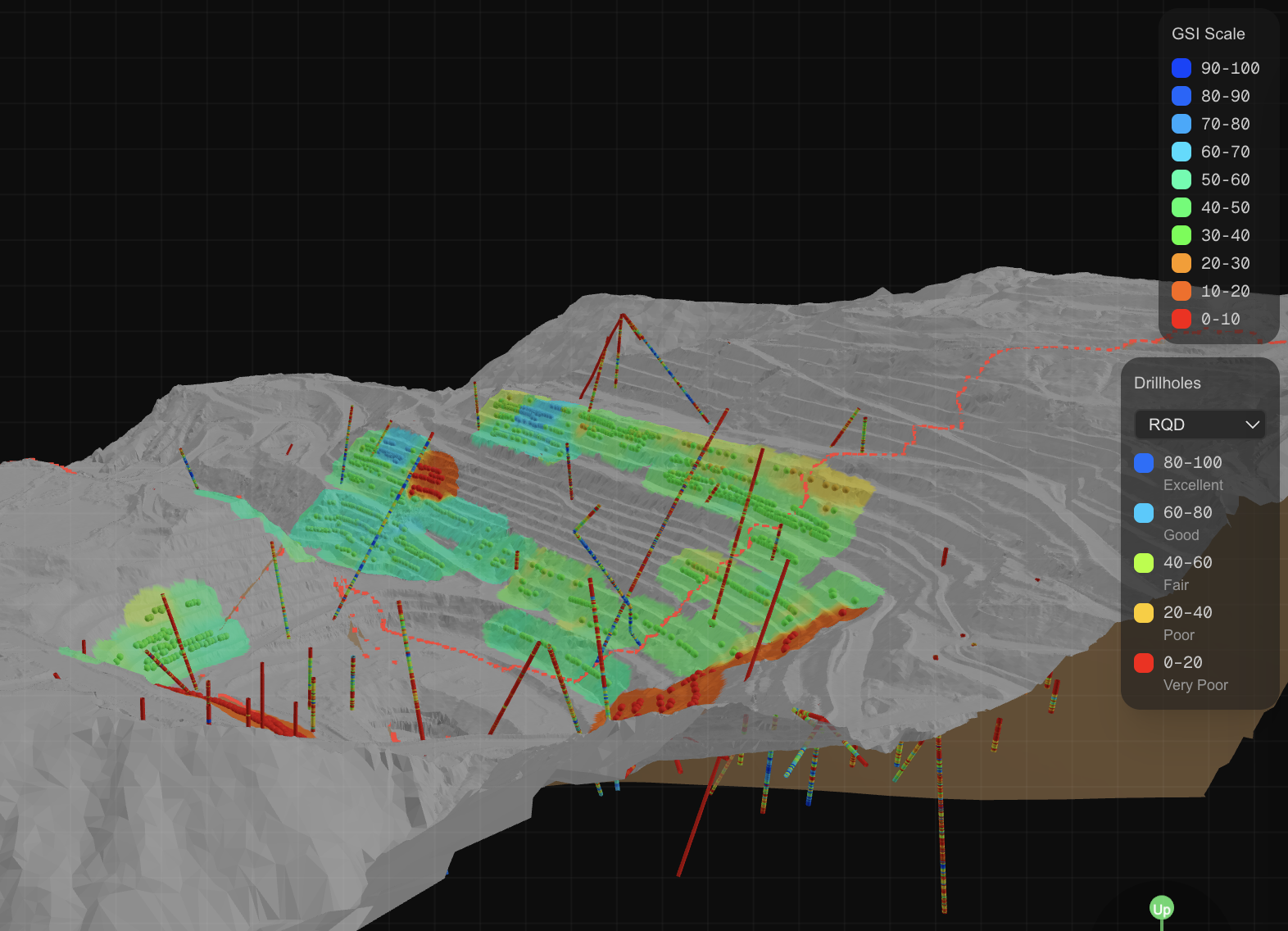Click the 'Fair' RQD rating text
This screenshot has height=931, width=1288.
click(1176, 585)
